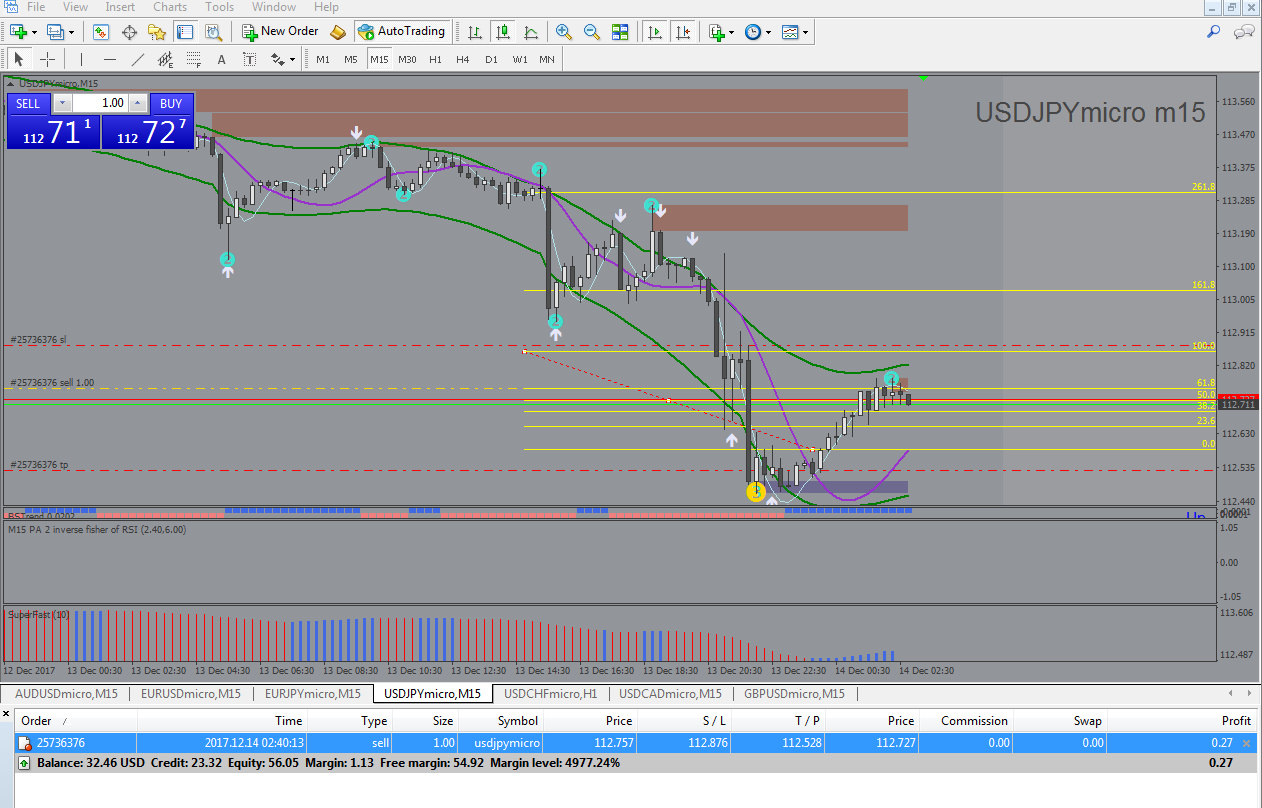Switch timeframe to M1
The width and height of the screenshot is (1262, 808).
click(323, 59)
